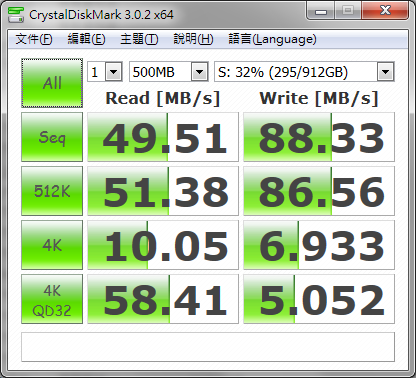
Task: Start the 4K test
Action: point(52,245)
